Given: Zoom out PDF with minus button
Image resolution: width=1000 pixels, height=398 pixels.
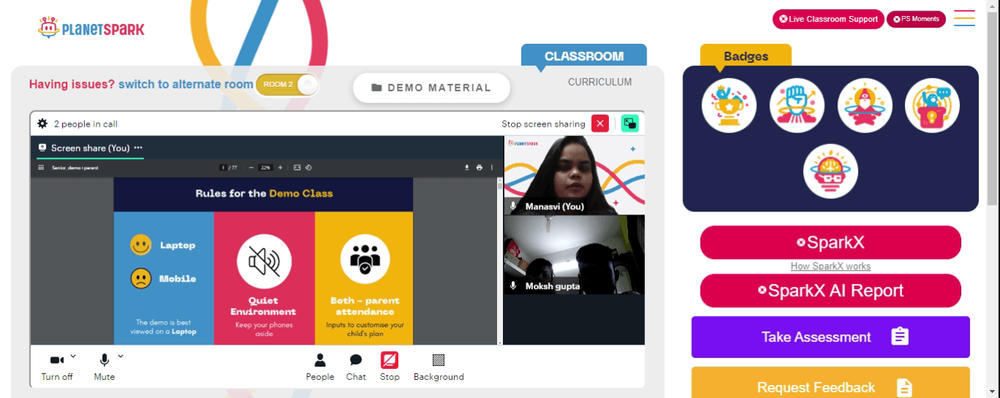Looking at the screenshot, I should point(251,168).
